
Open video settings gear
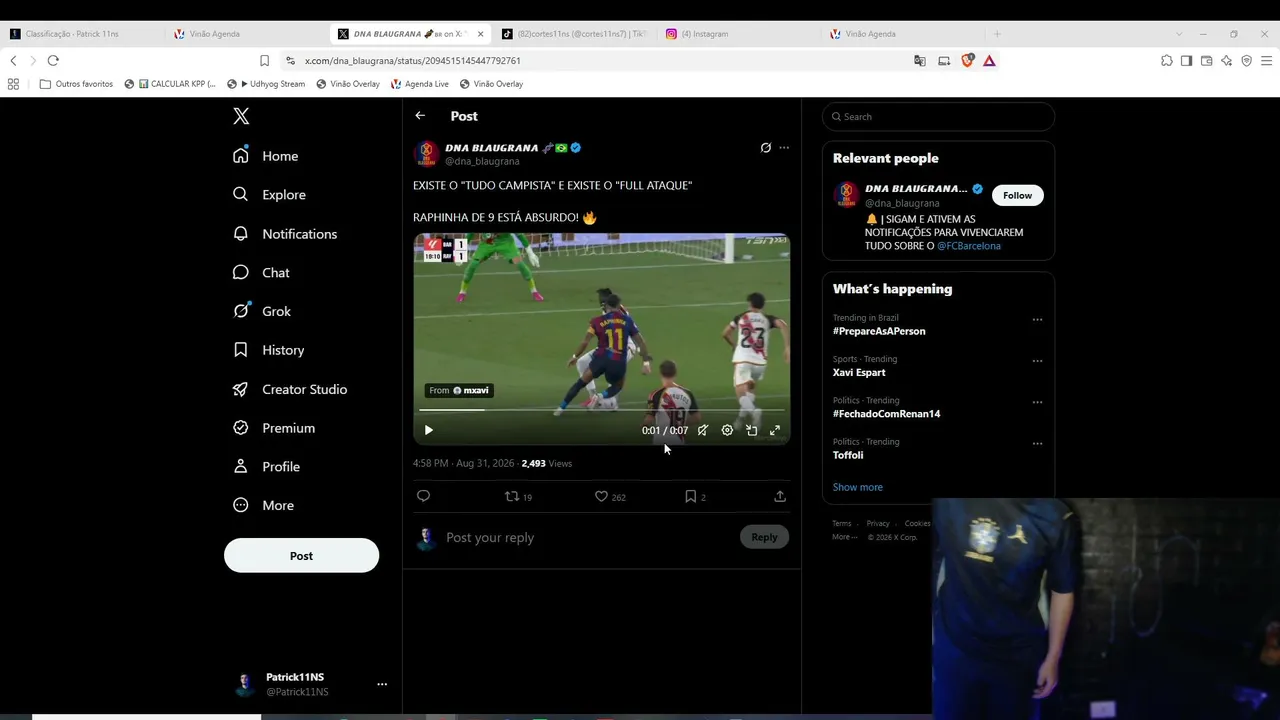pyautogui.click(x=727, y=430)
